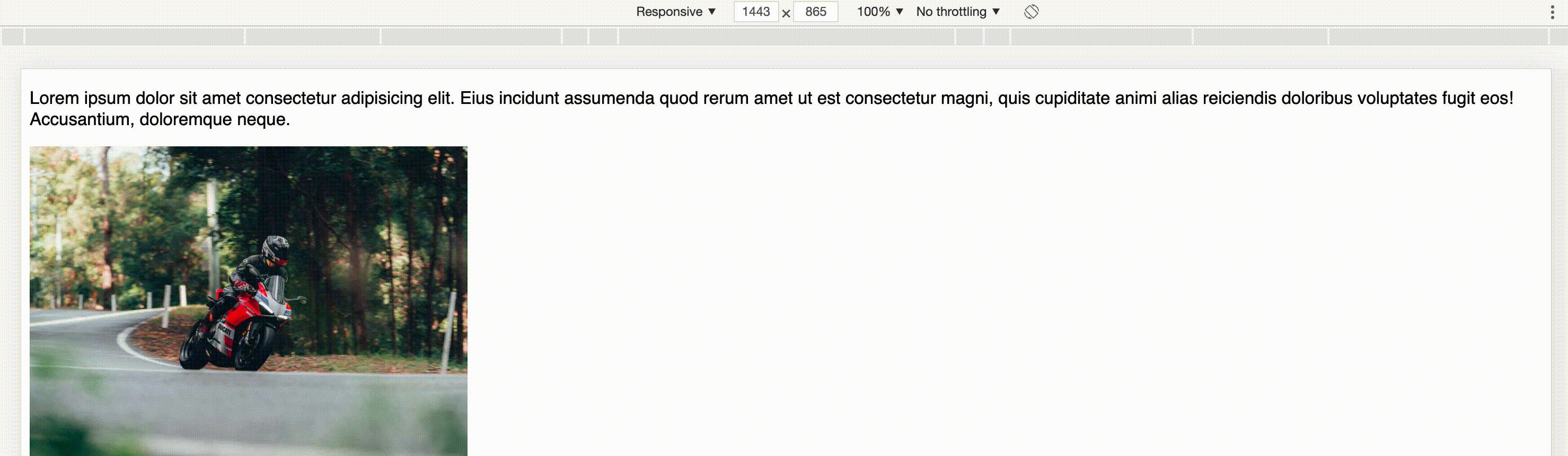This screenshot has height=456, width=1568.
Task: Open the Responsive device dropdown
Action: tap(675, 12)
